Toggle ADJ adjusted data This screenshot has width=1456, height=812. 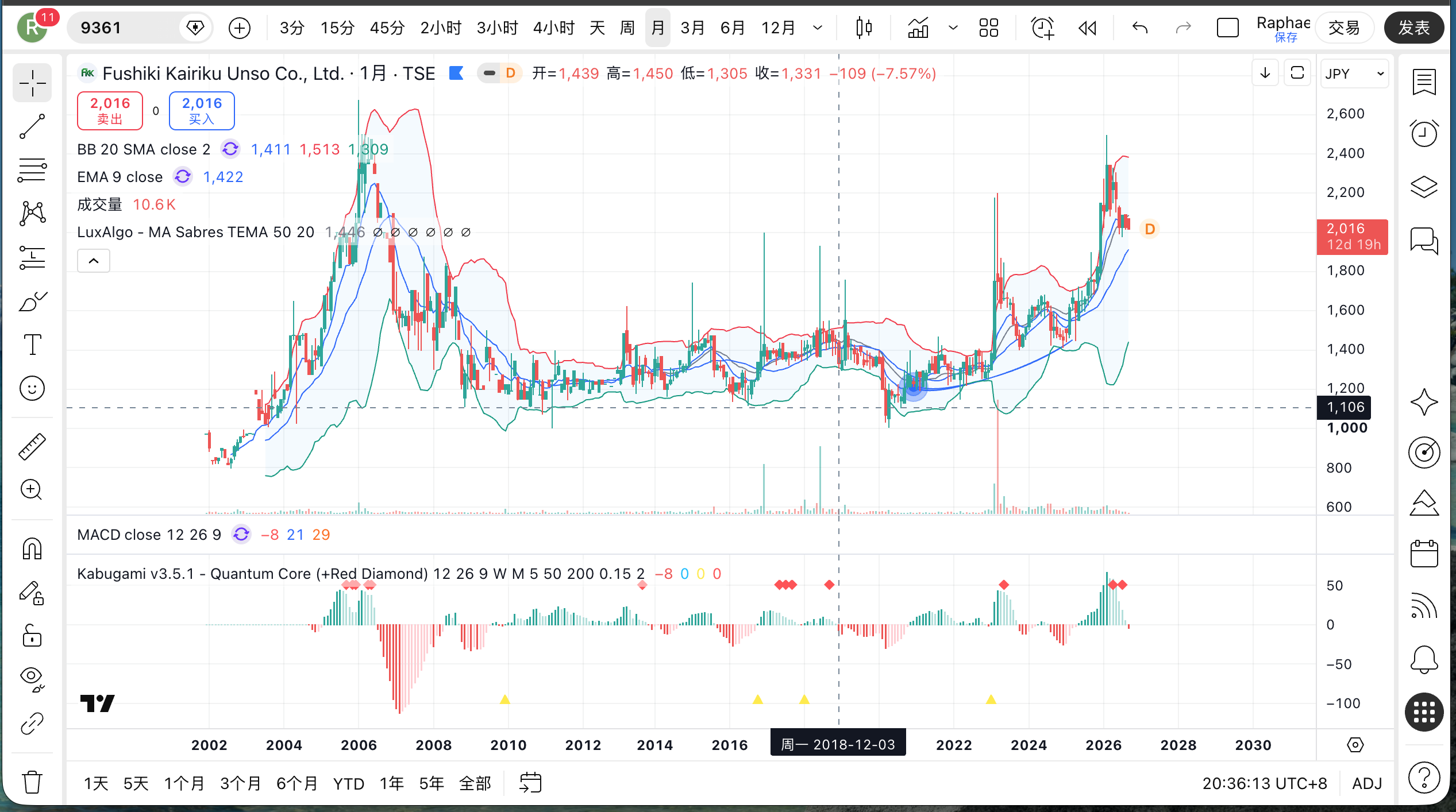1367,783
